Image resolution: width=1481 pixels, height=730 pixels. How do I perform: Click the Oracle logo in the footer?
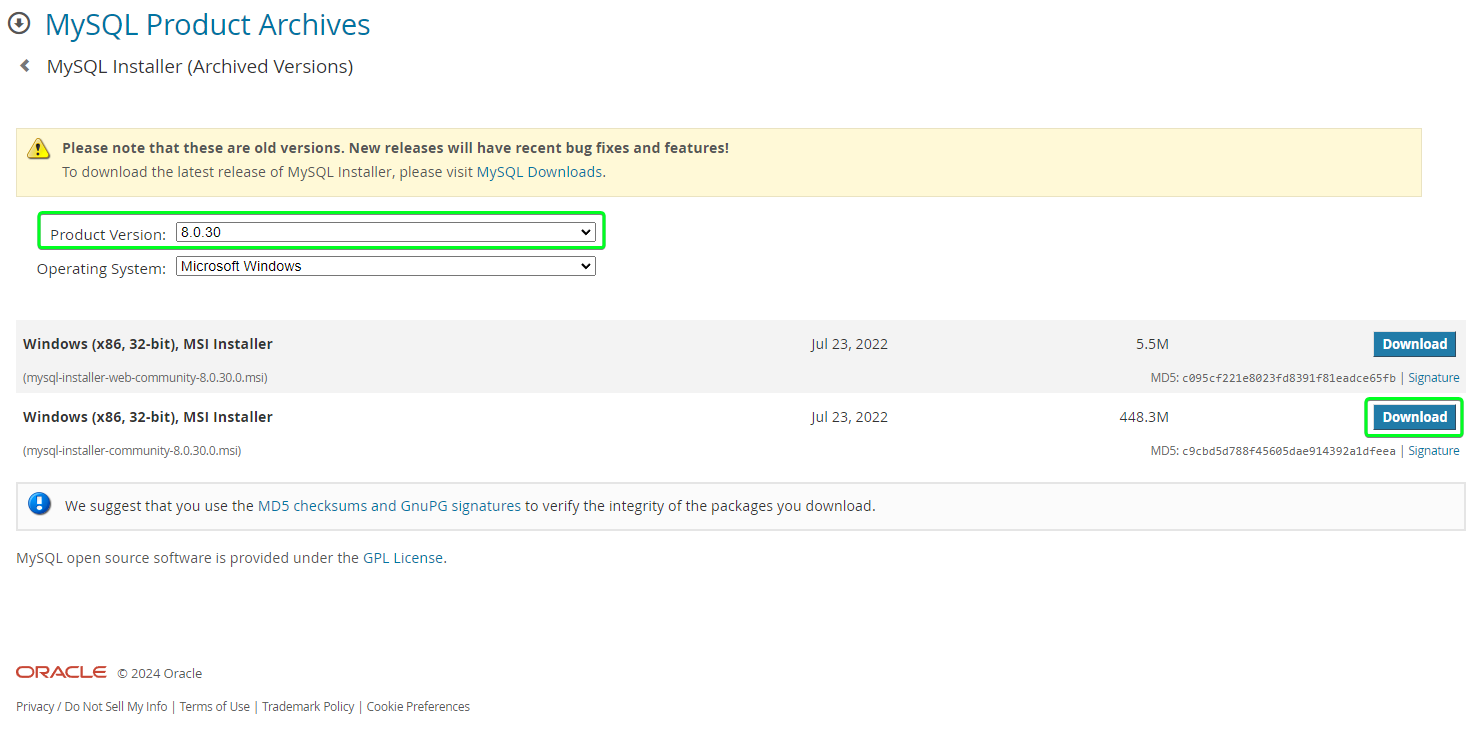[61, 672]
